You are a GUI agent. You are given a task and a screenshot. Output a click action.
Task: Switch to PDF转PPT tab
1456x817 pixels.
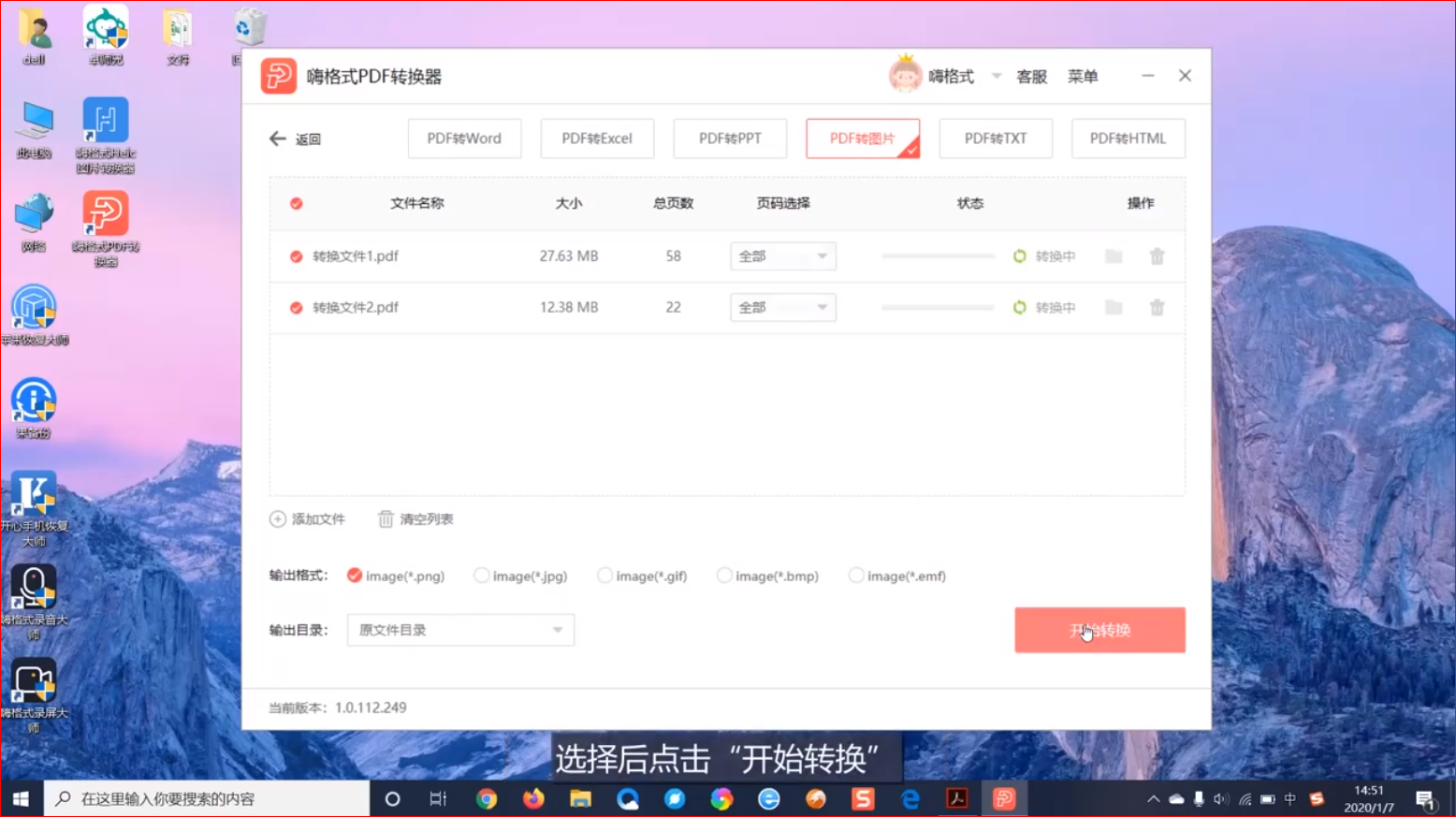730,139
